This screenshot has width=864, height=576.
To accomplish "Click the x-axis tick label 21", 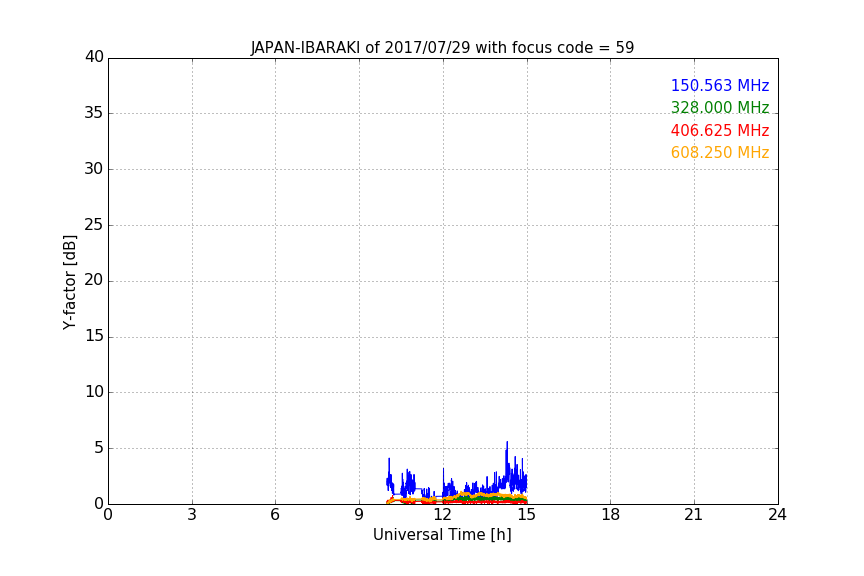I will 694,515.
